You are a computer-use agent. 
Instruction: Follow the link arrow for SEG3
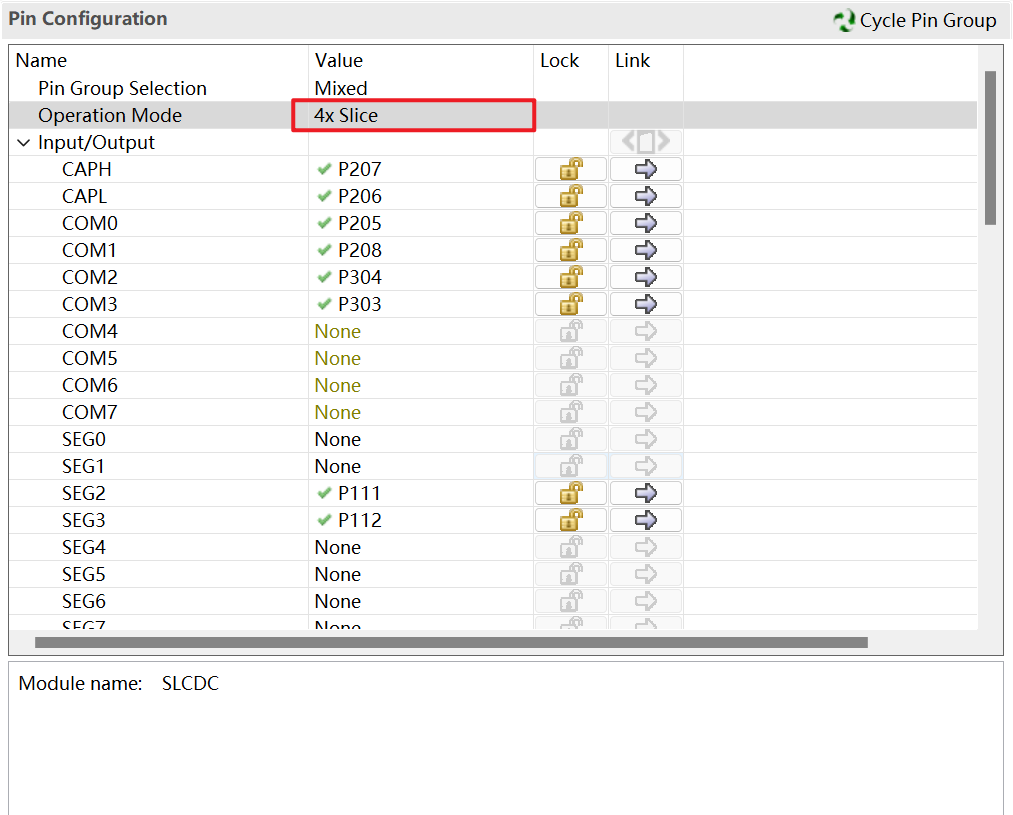(x=645, y=521)
